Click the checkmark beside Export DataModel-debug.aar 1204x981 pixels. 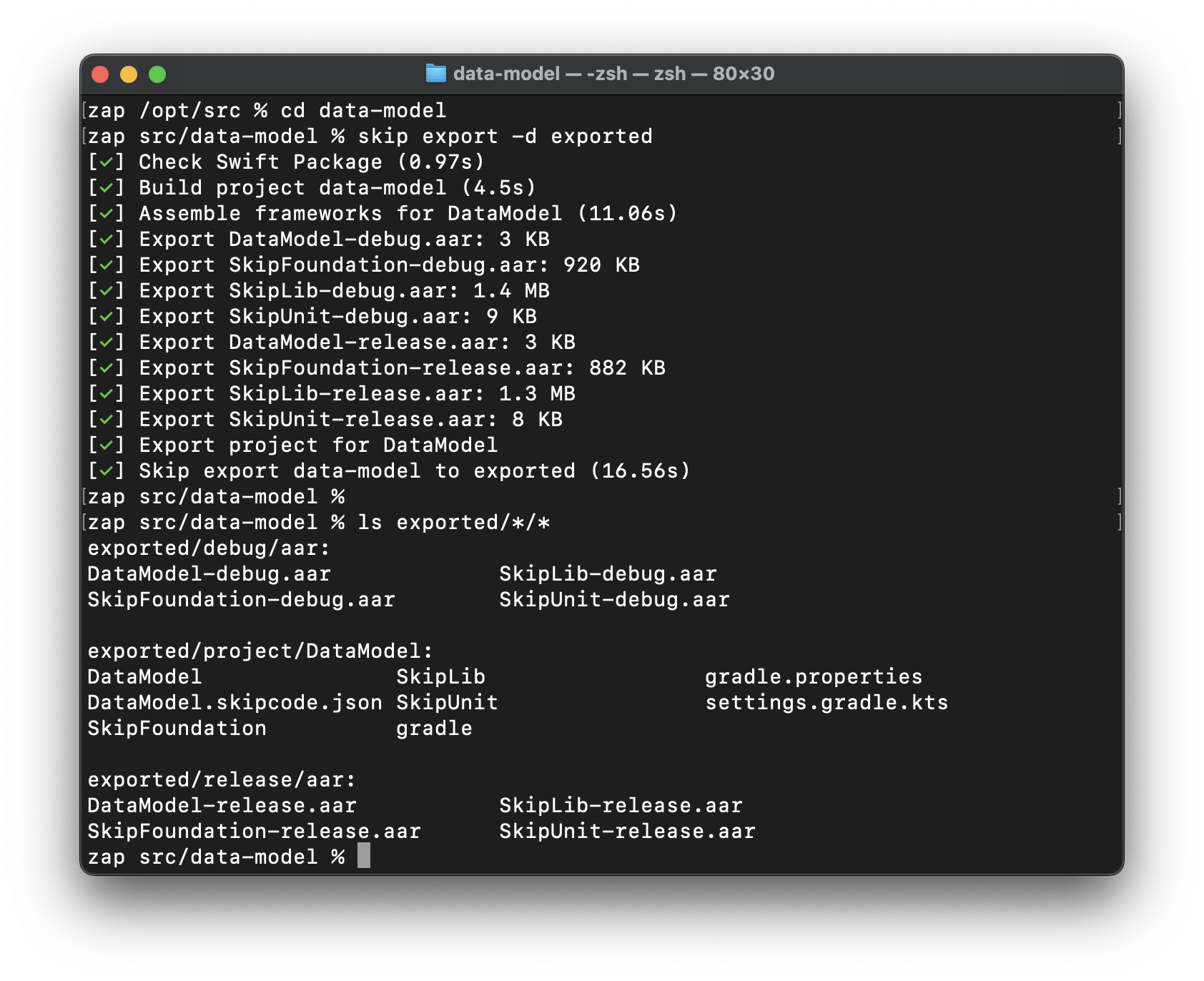106,239
